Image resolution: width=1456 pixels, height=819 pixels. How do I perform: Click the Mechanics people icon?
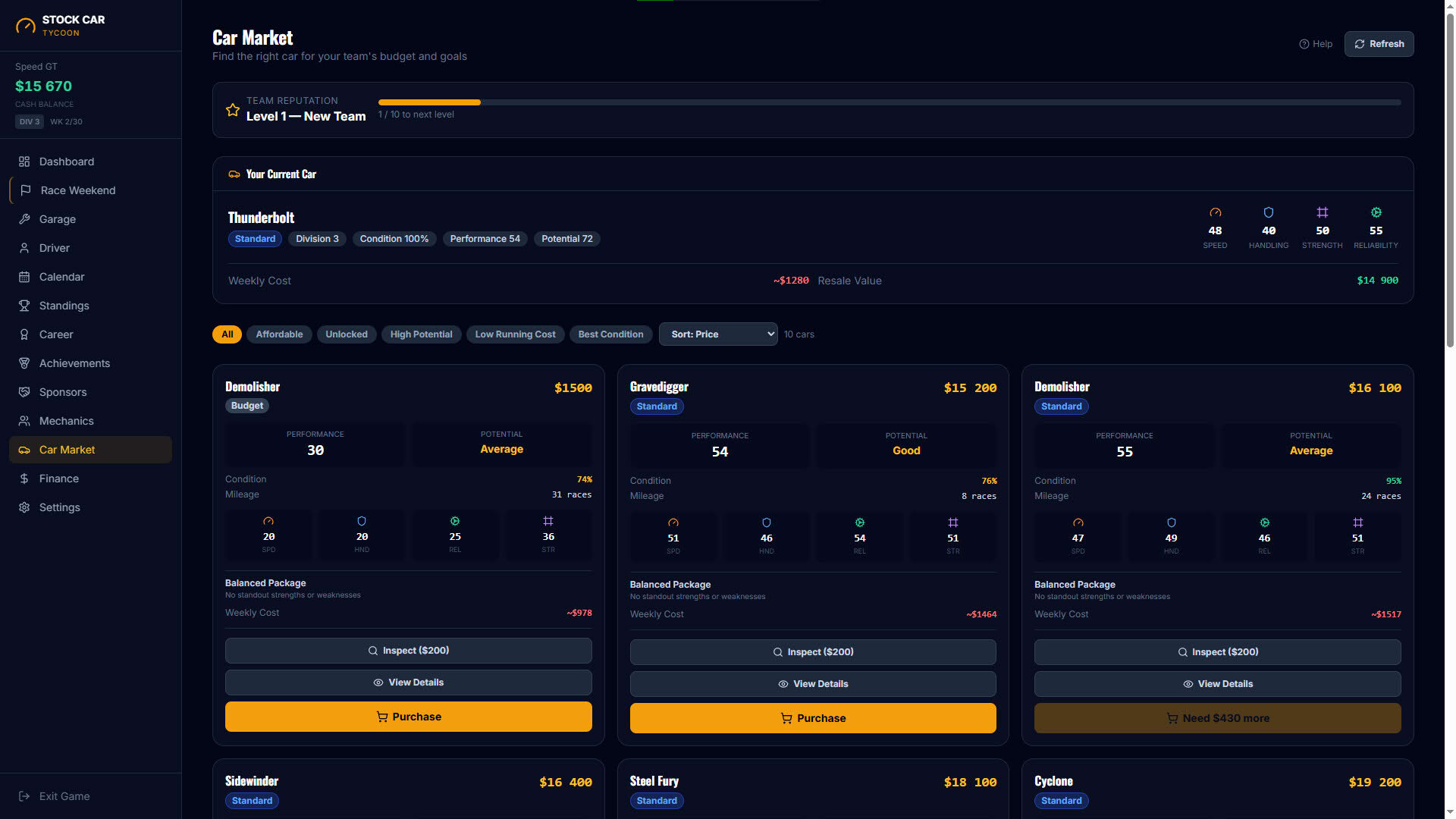[x=24, y=421]
